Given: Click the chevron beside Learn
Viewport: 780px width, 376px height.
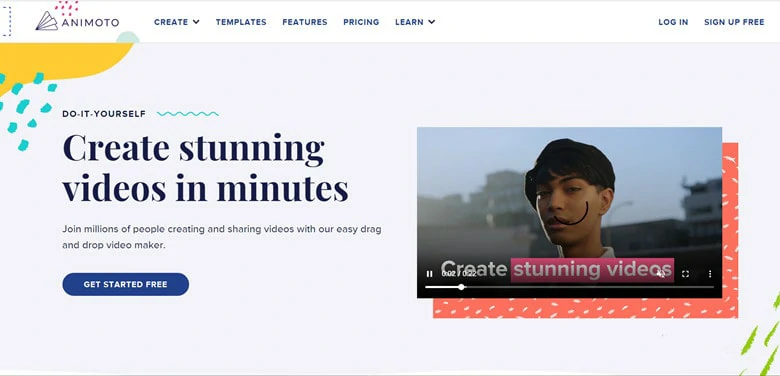Looking at the screenshot, I should click(x=431, y=22).
